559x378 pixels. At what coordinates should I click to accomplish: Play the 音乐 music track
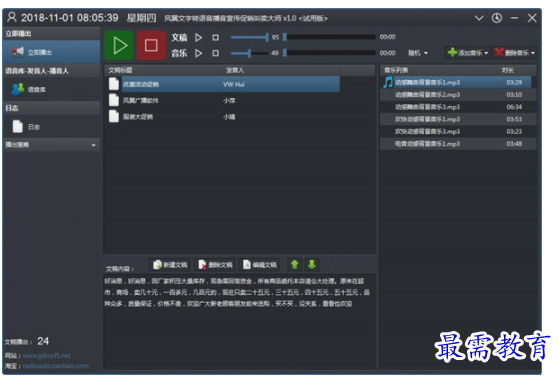pos(199,53)
